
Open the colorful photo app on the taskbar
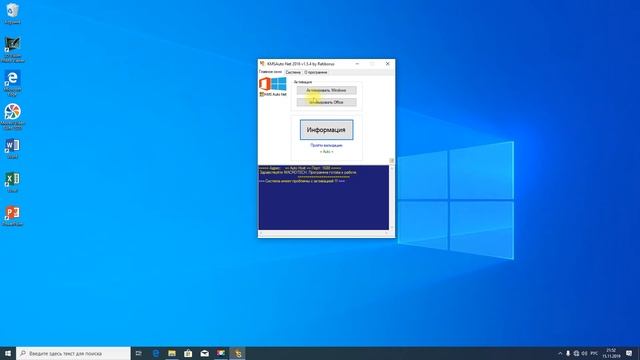221,353
